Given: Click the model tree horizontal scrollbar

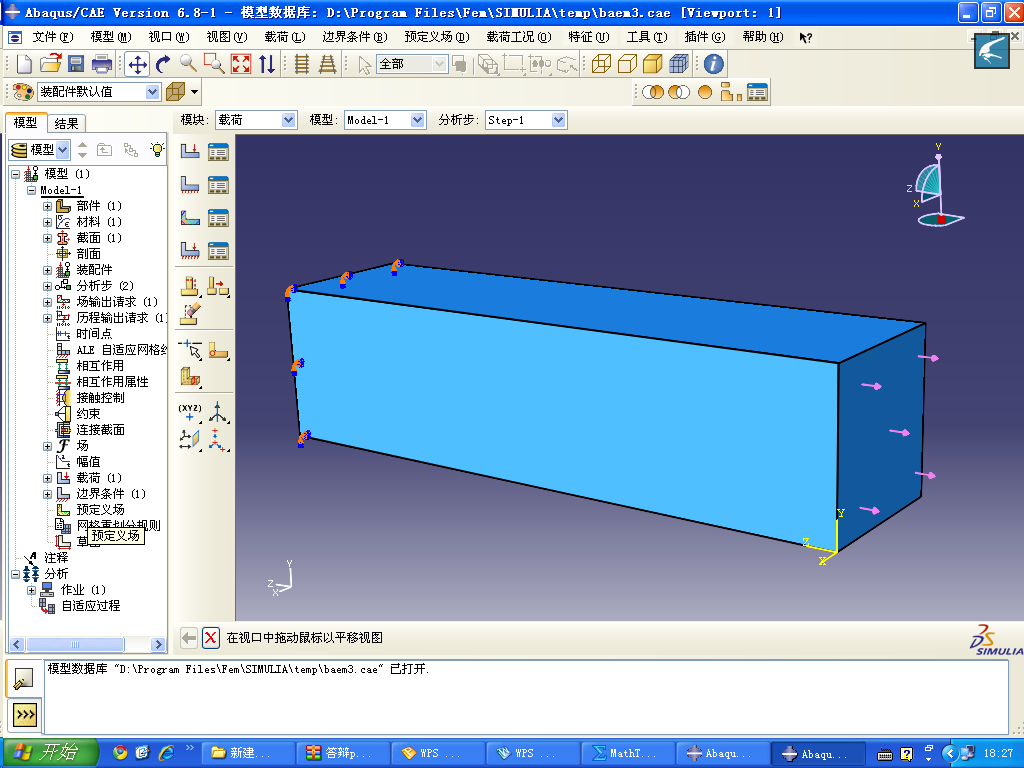Looking at the screenshot, I should pos(85,645).
